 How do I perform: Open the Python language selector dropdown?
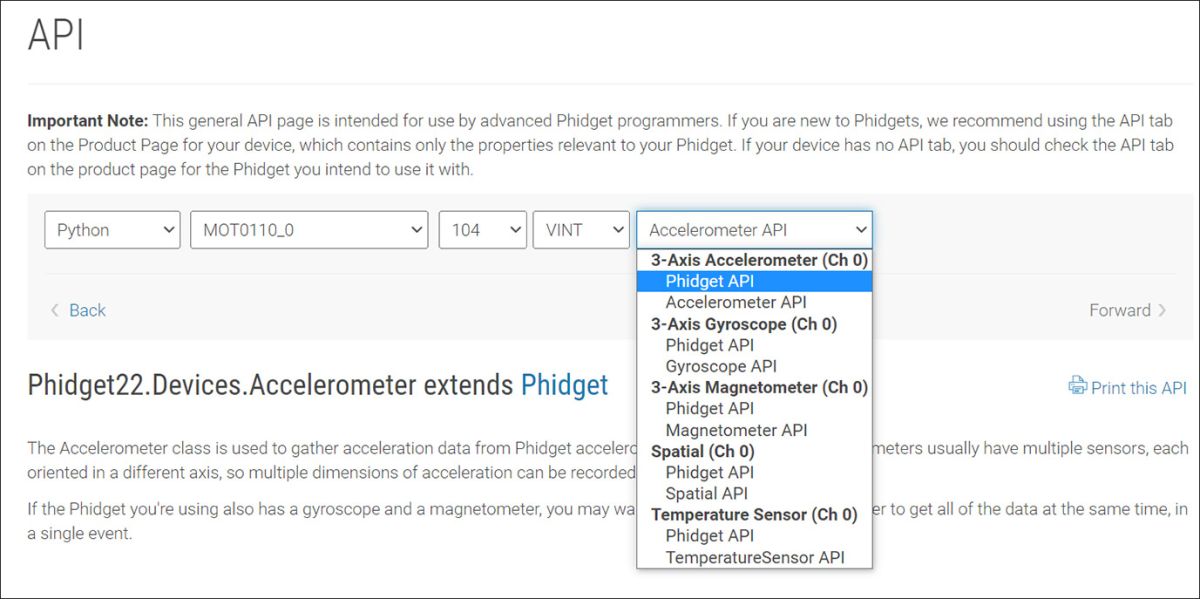[111, 229]
